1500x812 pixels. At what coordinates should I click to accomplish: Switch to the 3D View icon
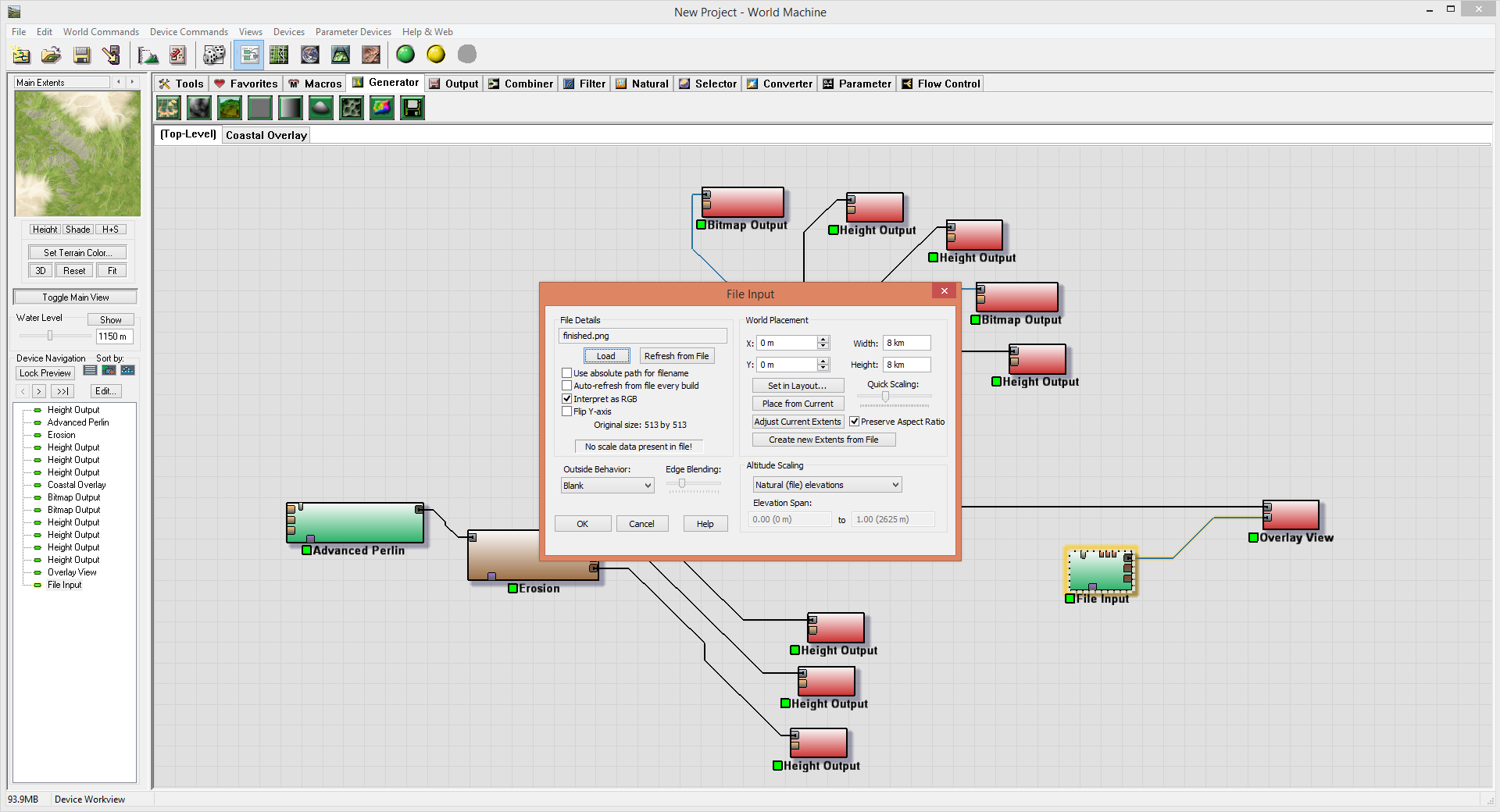tap(341, 54)
